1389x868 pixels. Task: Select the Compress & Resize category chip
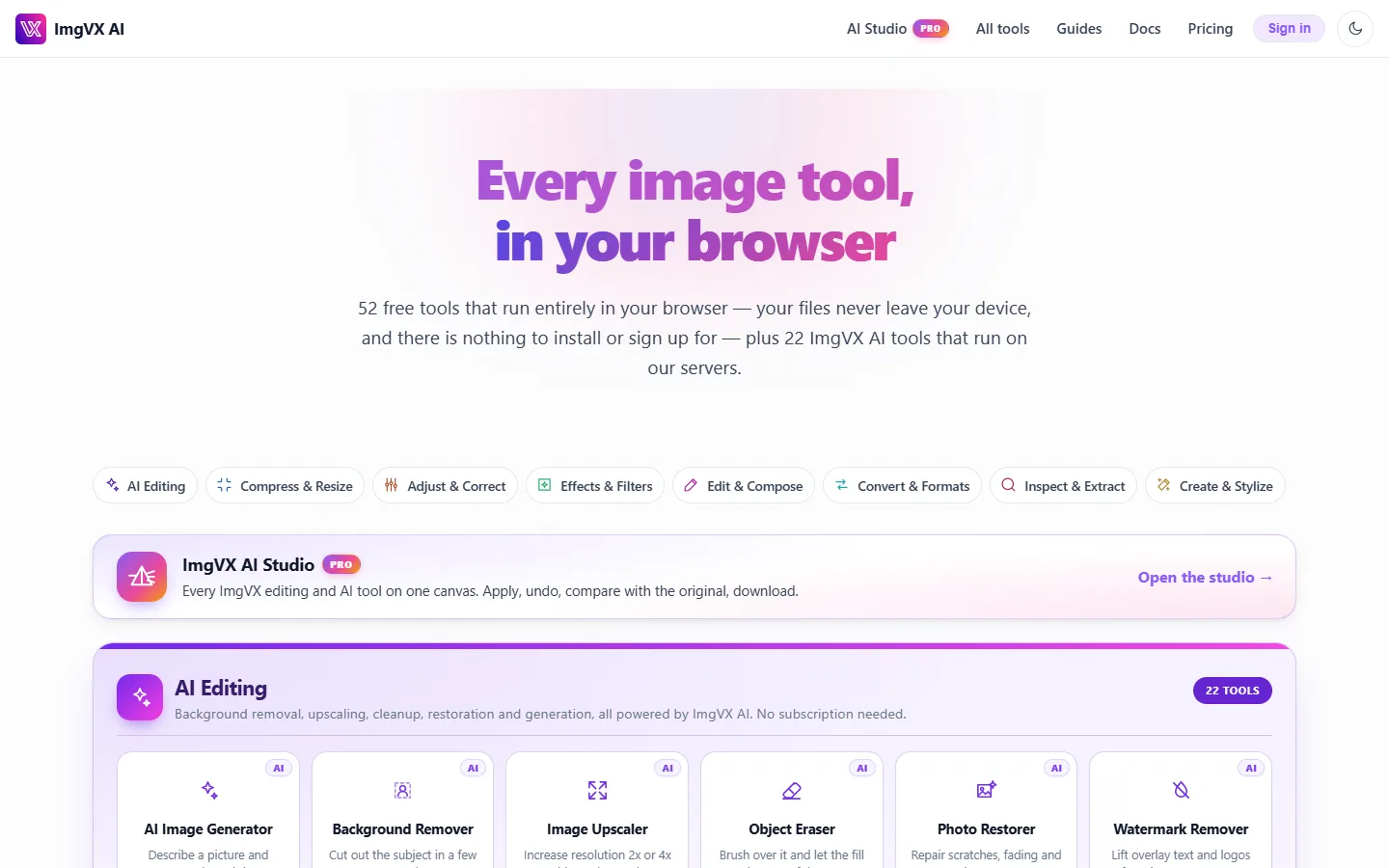coord(285,486)
